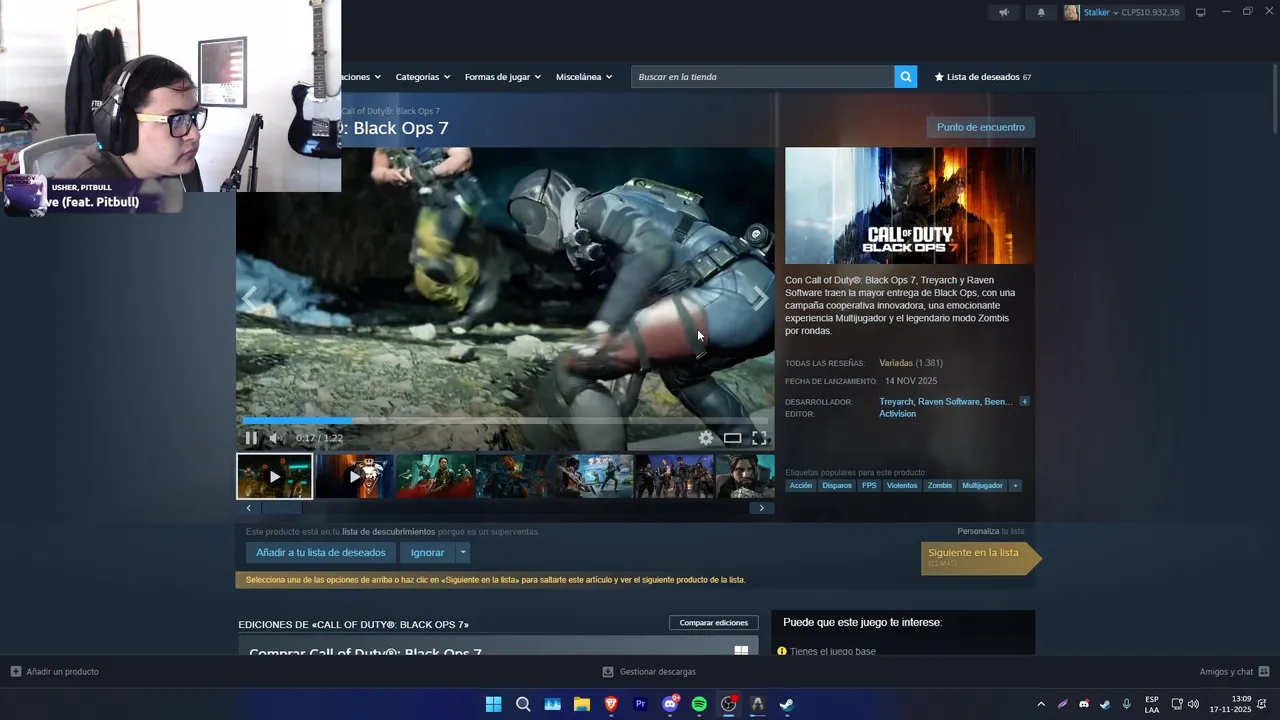Open Discord tray icon

(x=1084, y=704)
